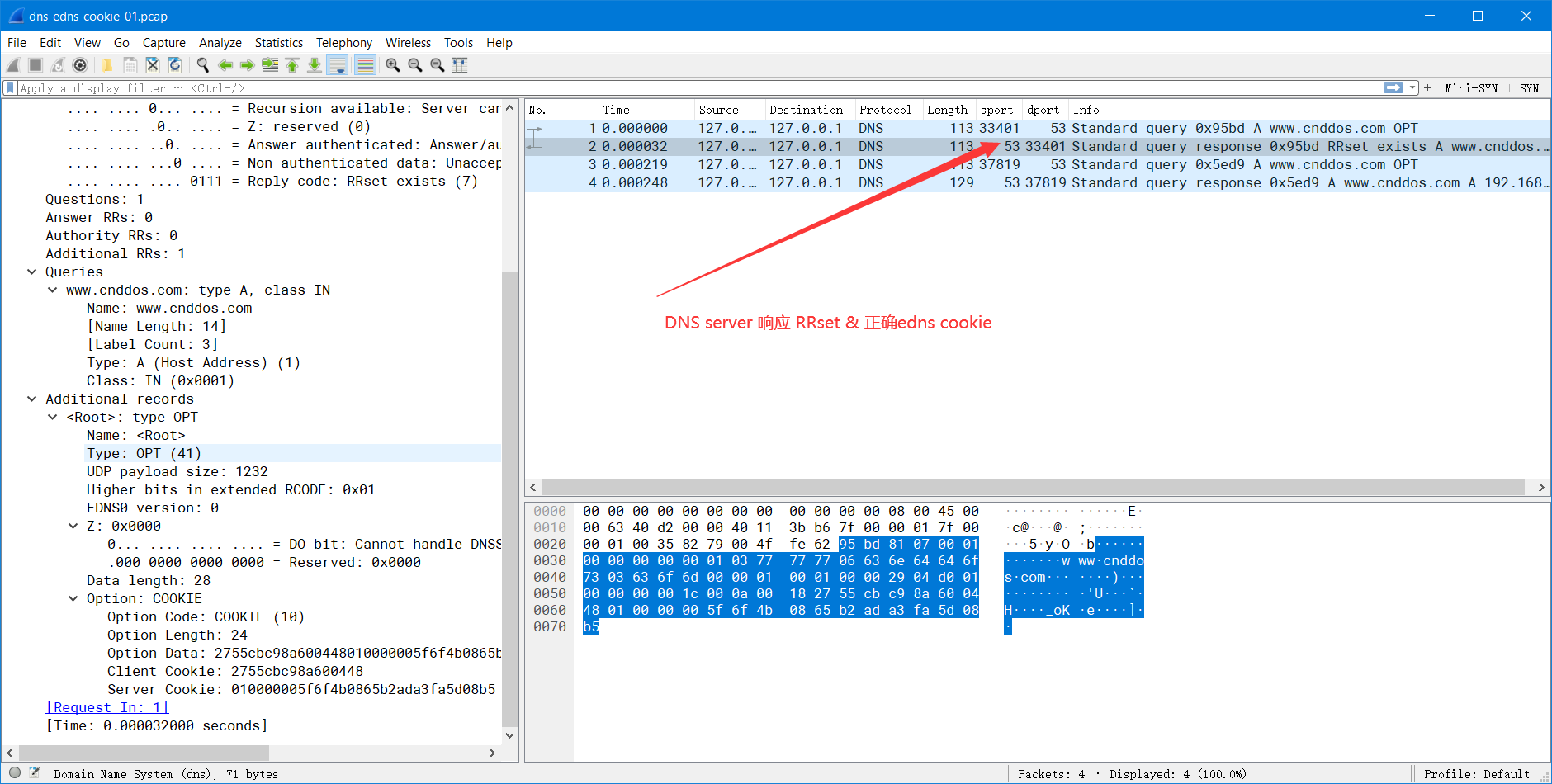The image size is (1552, 784).
Task: Follow the Request In: 1 link
Action: pos(106,707)
